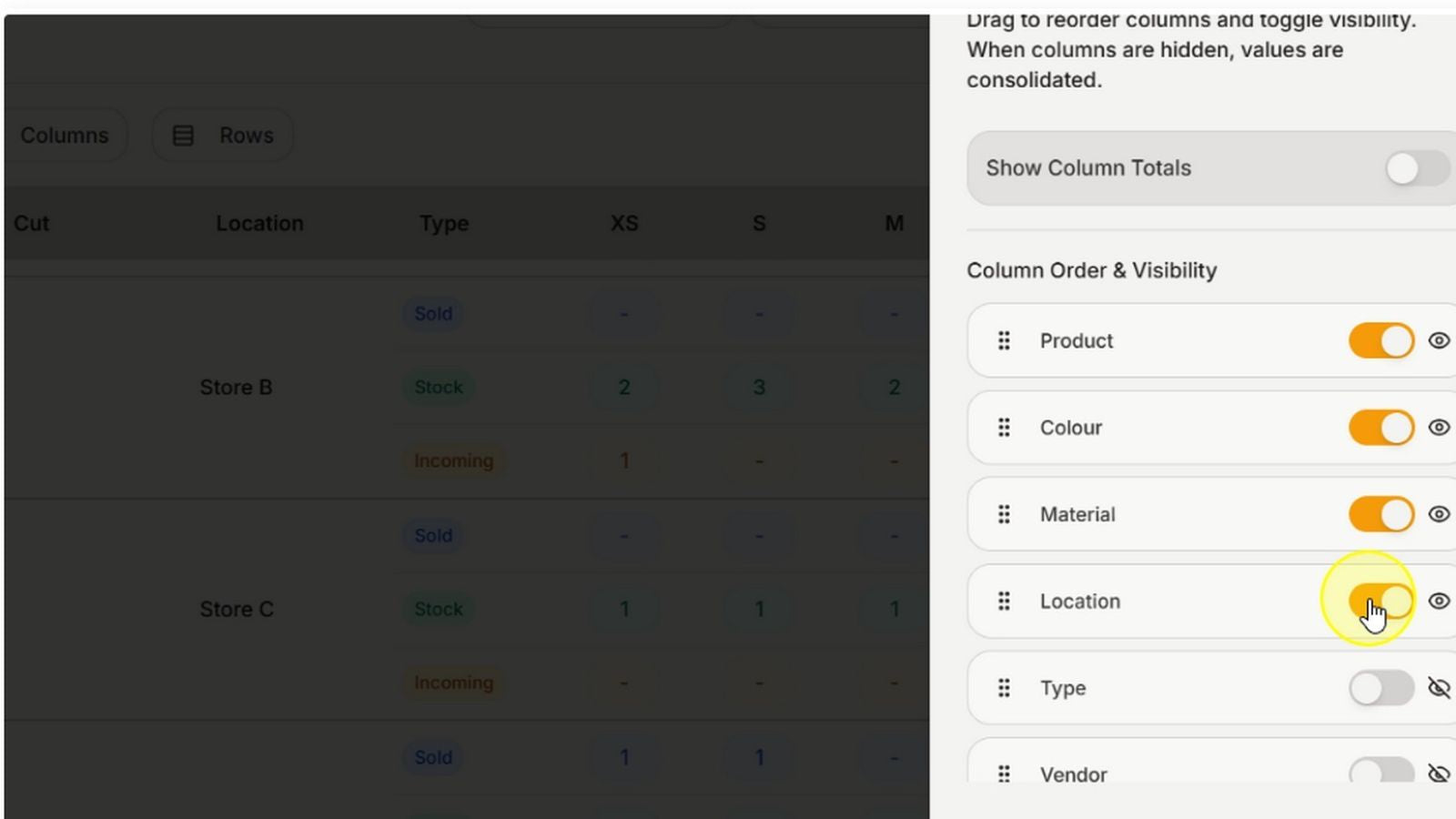The height and width of the screenshot is (819, 1456).
Task: Grab the Vendor row drag handle
Action: tap(1004, 774)
